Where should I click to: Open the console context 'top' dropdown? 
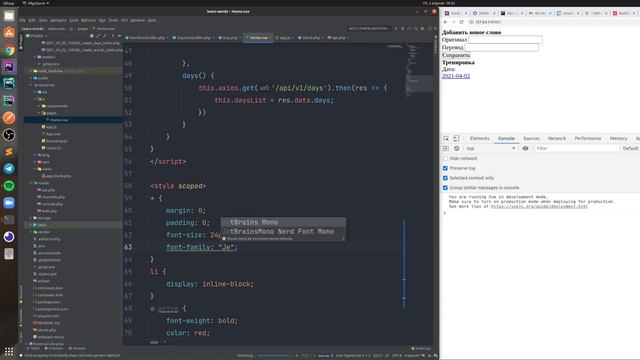coord(491,149)
